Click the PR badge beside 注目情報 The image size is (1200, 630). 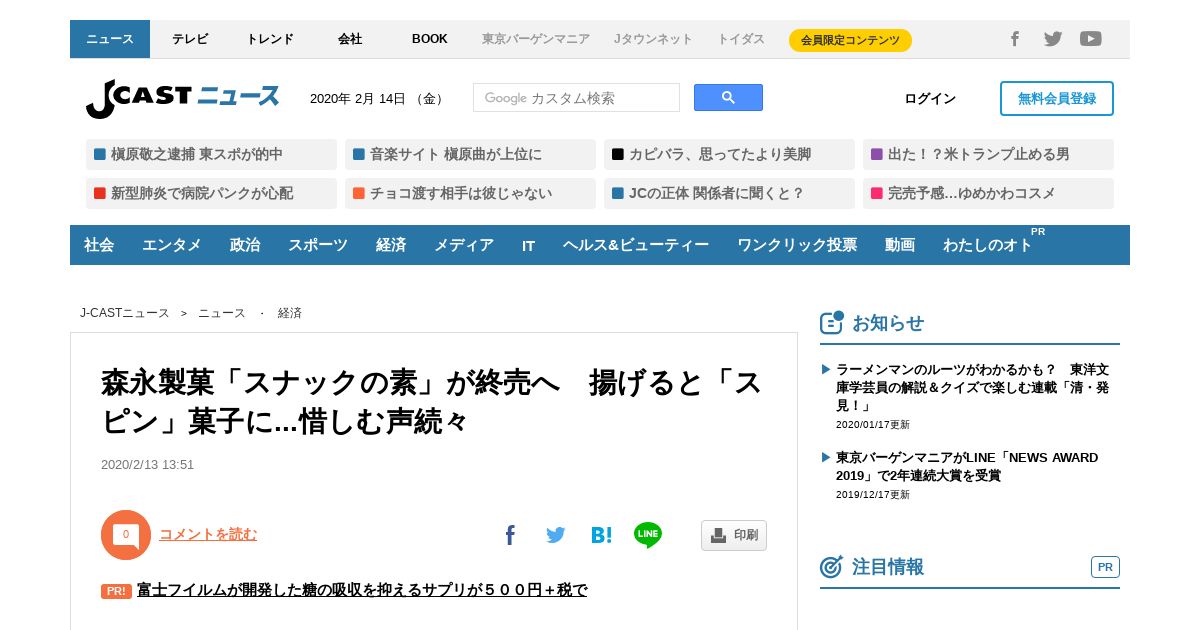1105,567
